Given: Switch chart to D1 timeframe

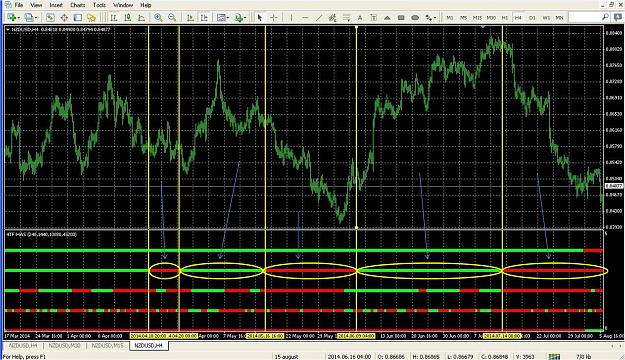Looking at the screenshot, I should 532,18.
